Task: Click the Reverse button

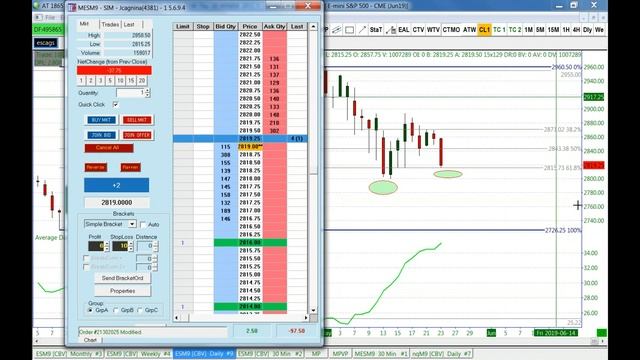Action: click(96, 167)
